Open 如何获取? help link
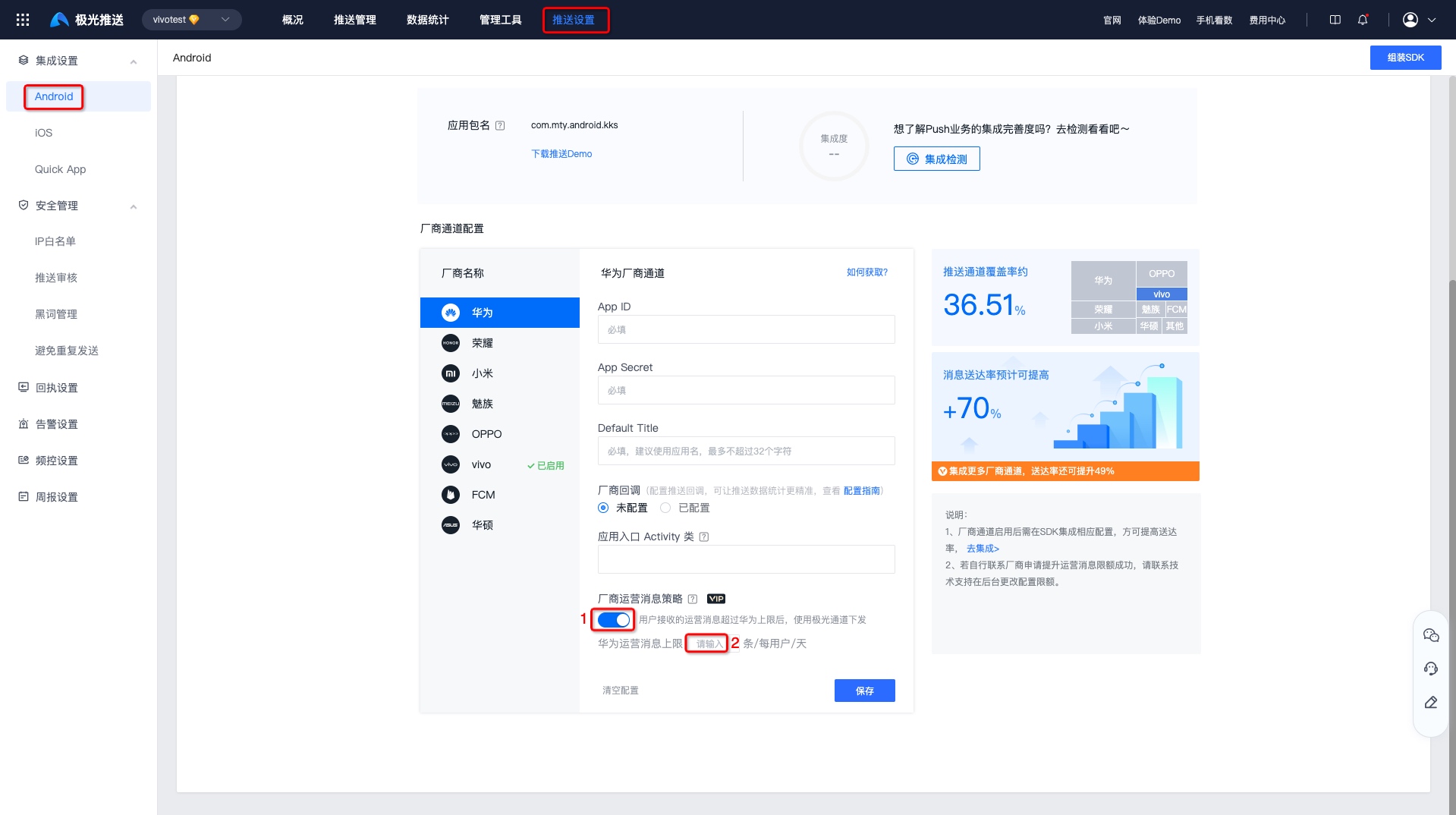This screenshot has width=1456, height=815. pyautogui.click(x=866, y=272)
